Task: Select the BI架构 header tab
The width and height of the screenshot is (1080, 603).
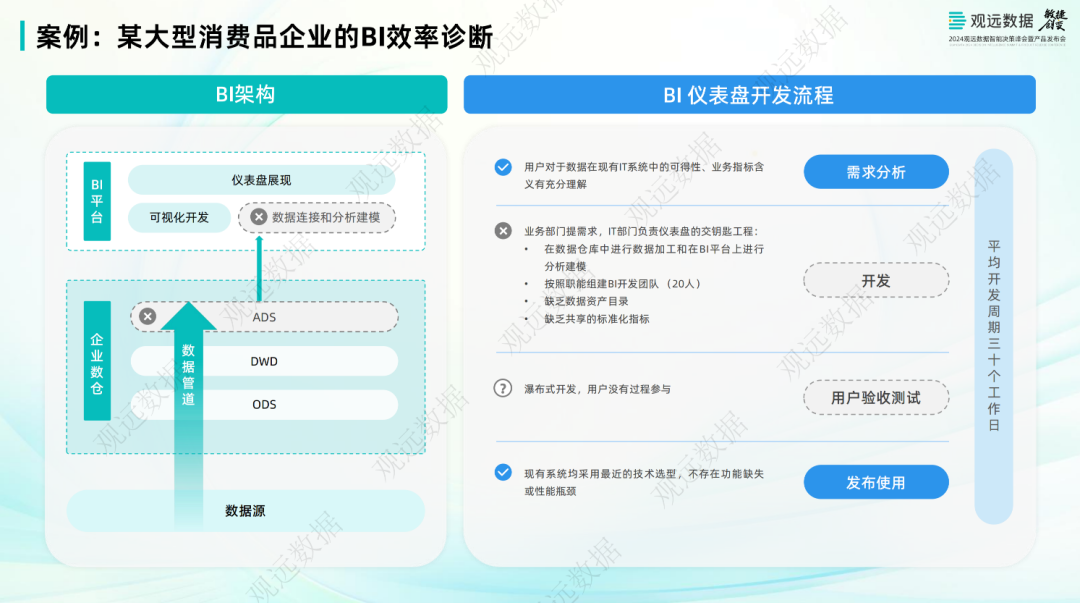Action: point(246,95)
